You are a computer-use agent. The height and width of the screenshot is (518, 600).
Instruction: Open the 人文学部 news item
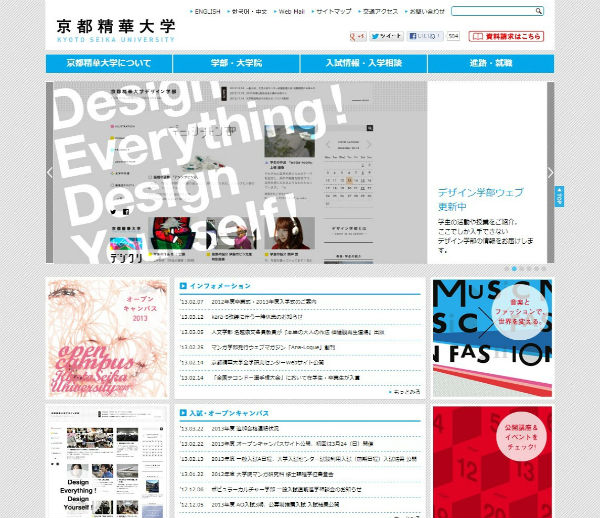pos(298,332)
